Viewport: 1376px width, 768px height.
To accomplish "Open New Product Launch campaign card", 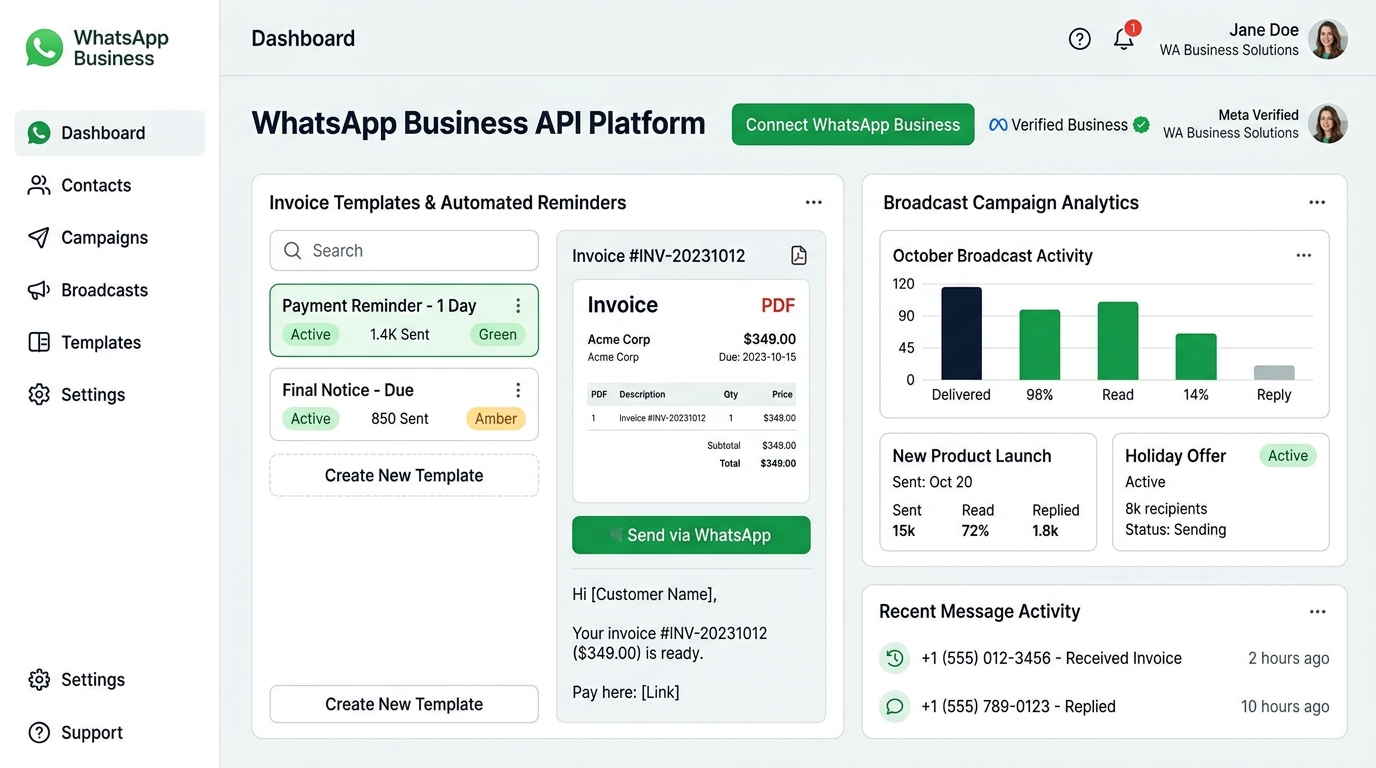I will point(988,492).
